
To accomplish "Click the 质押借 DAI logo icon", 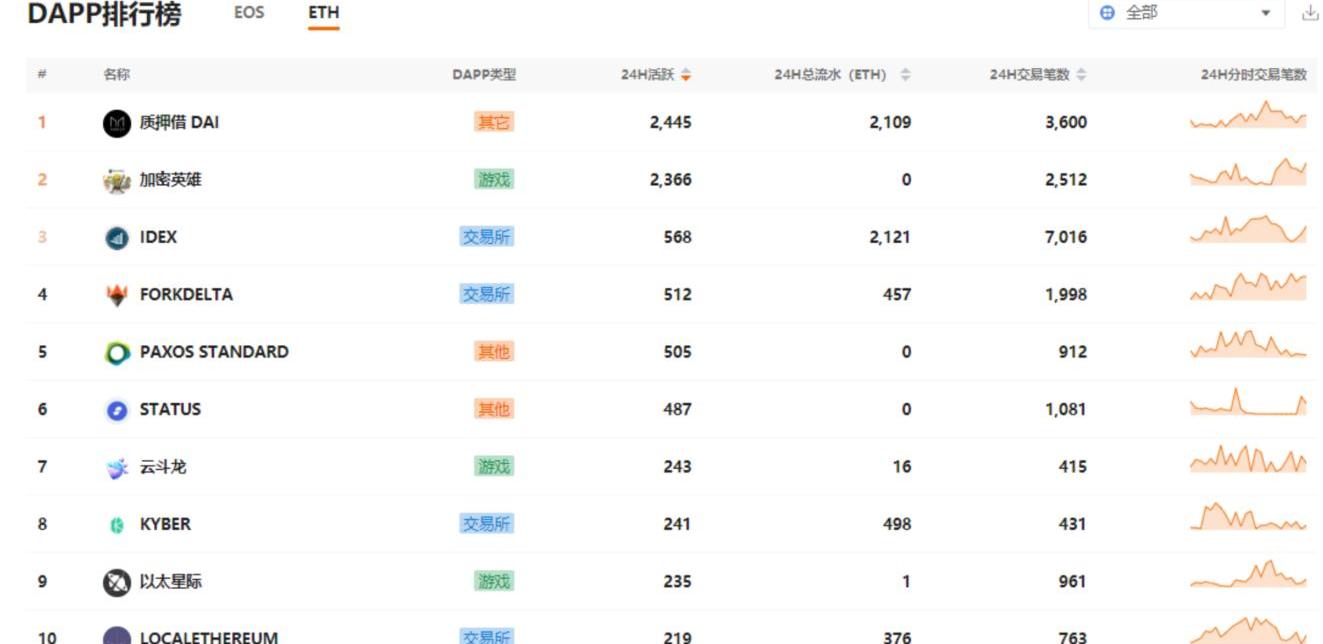I will click(x=117, y=123).
